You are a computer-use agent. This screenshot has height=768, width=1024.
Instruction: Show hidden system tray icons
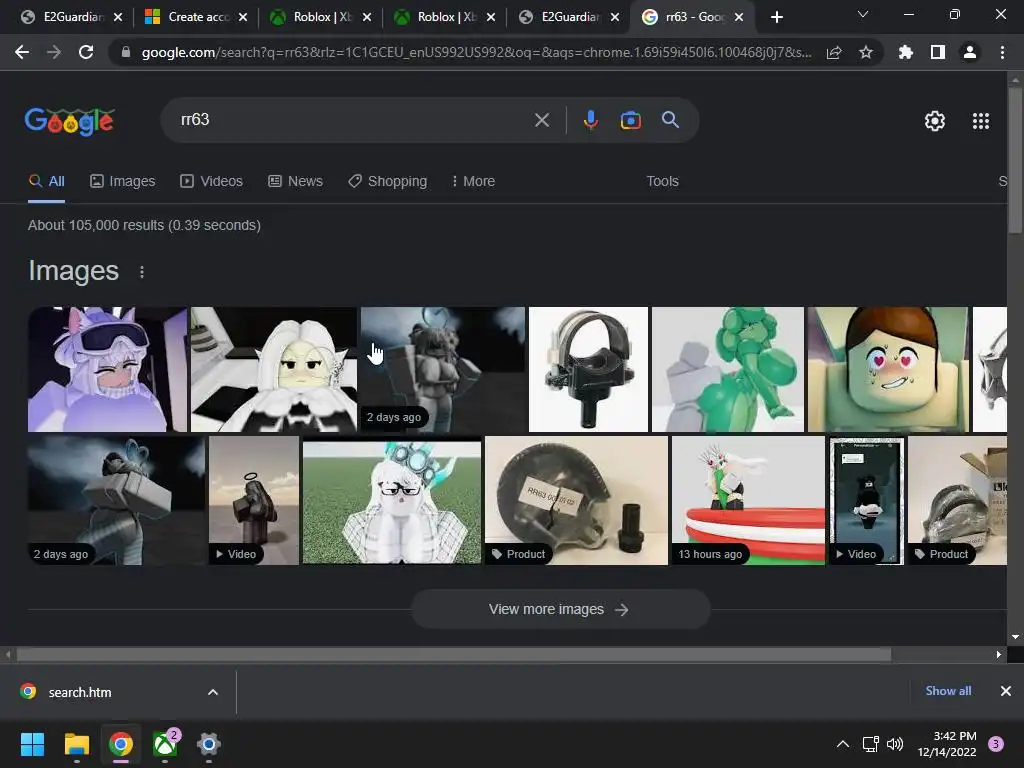point(843,744)
